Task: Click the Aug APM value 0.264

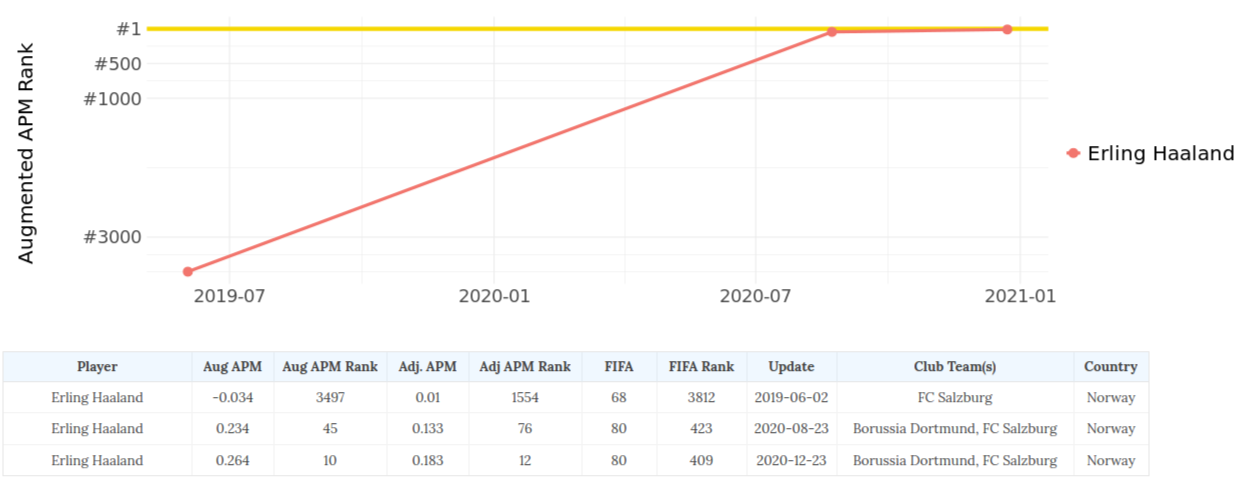Action: pos(232,461)
